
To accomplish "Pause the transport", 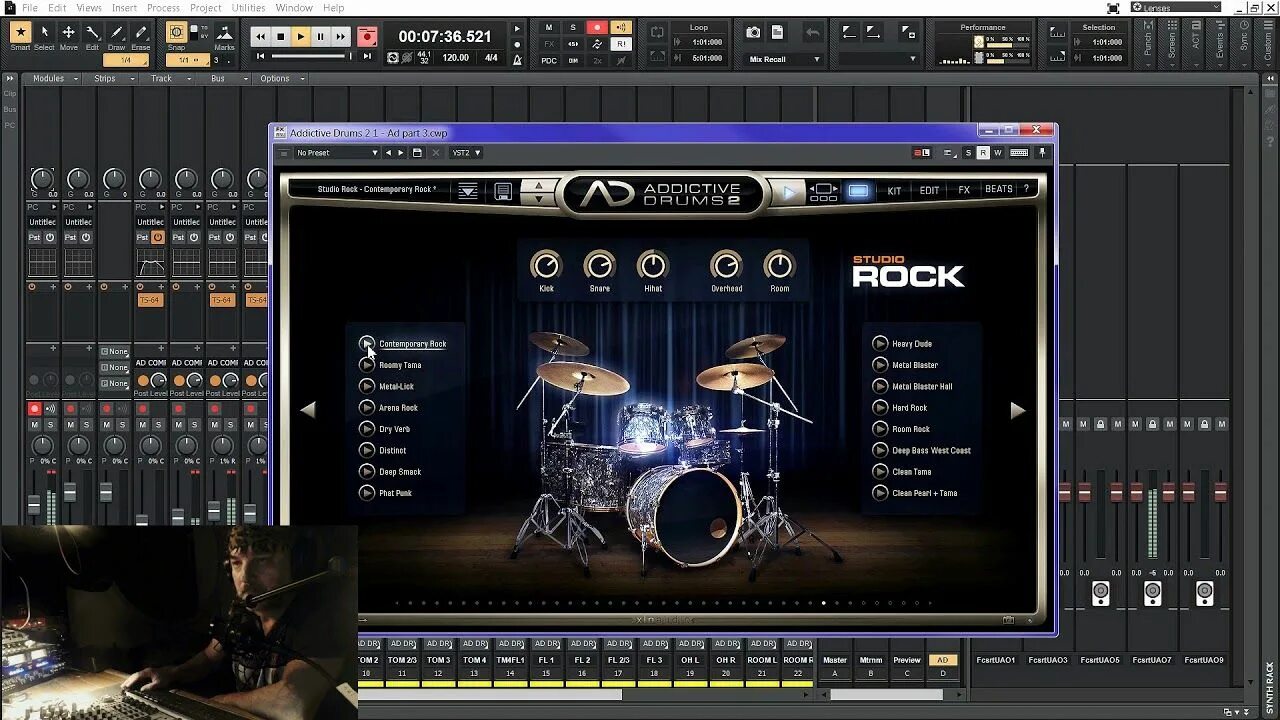I will point(321,36).
